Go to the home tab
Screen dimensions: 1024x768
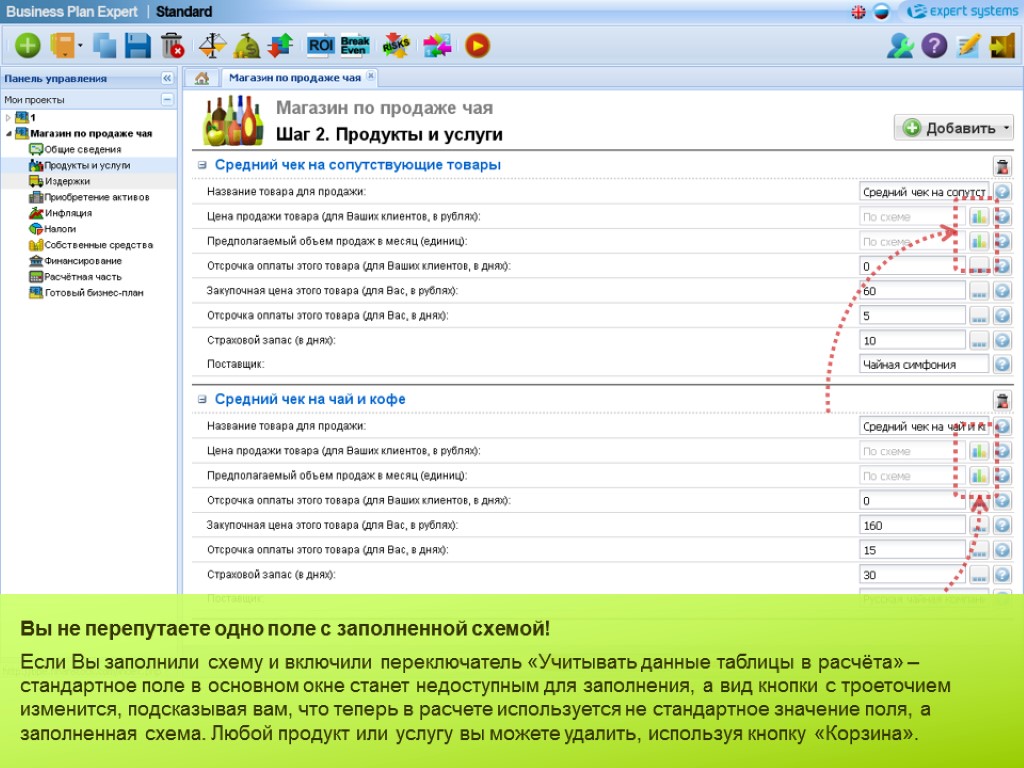[x=202, y=78]
